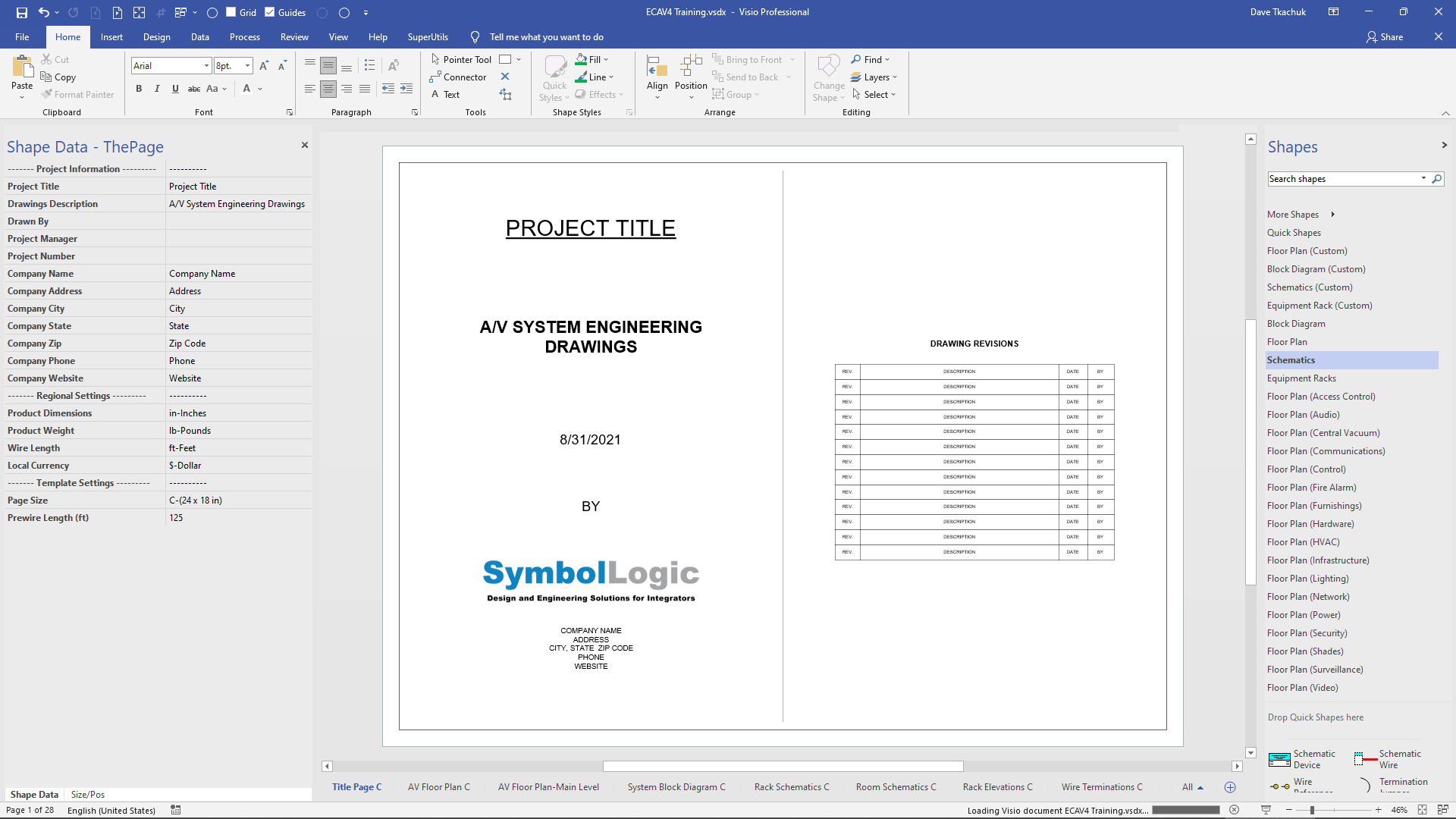Click the macro recording status icon
The image size is (1456, 819).
pyautogui.click(x=176, y=810)
